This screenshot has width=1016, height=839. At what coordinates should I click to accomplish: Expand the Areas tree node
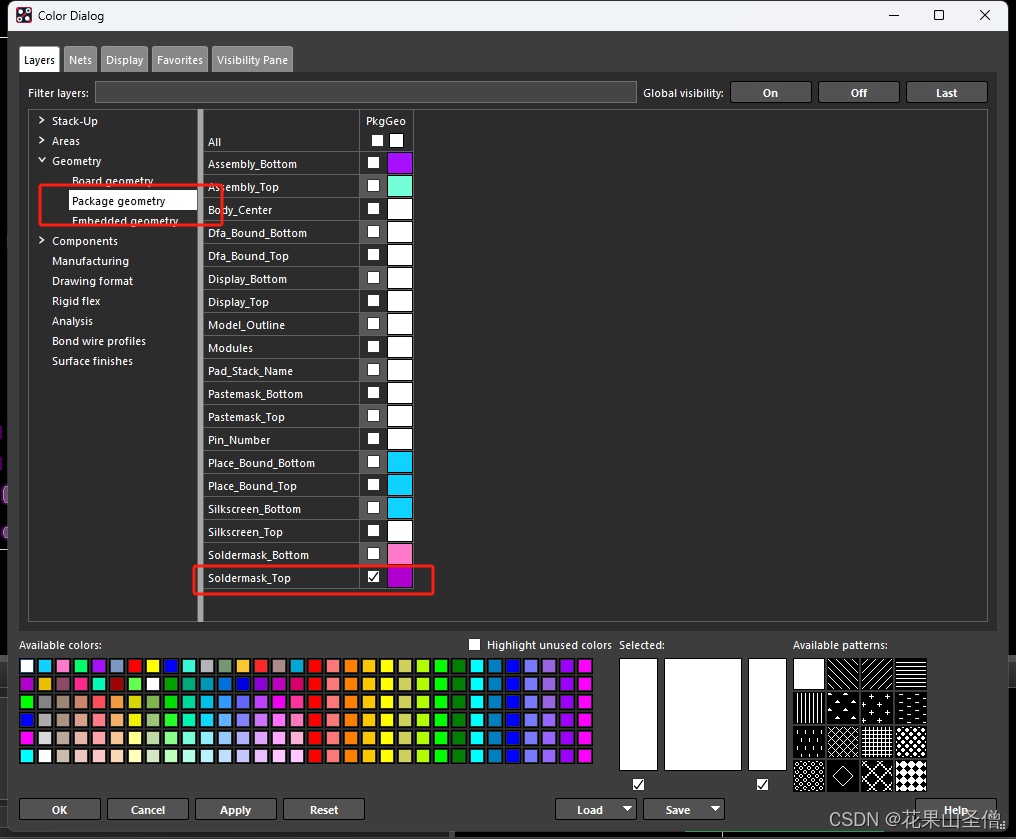pyautogui.click(x=41, y=141)
